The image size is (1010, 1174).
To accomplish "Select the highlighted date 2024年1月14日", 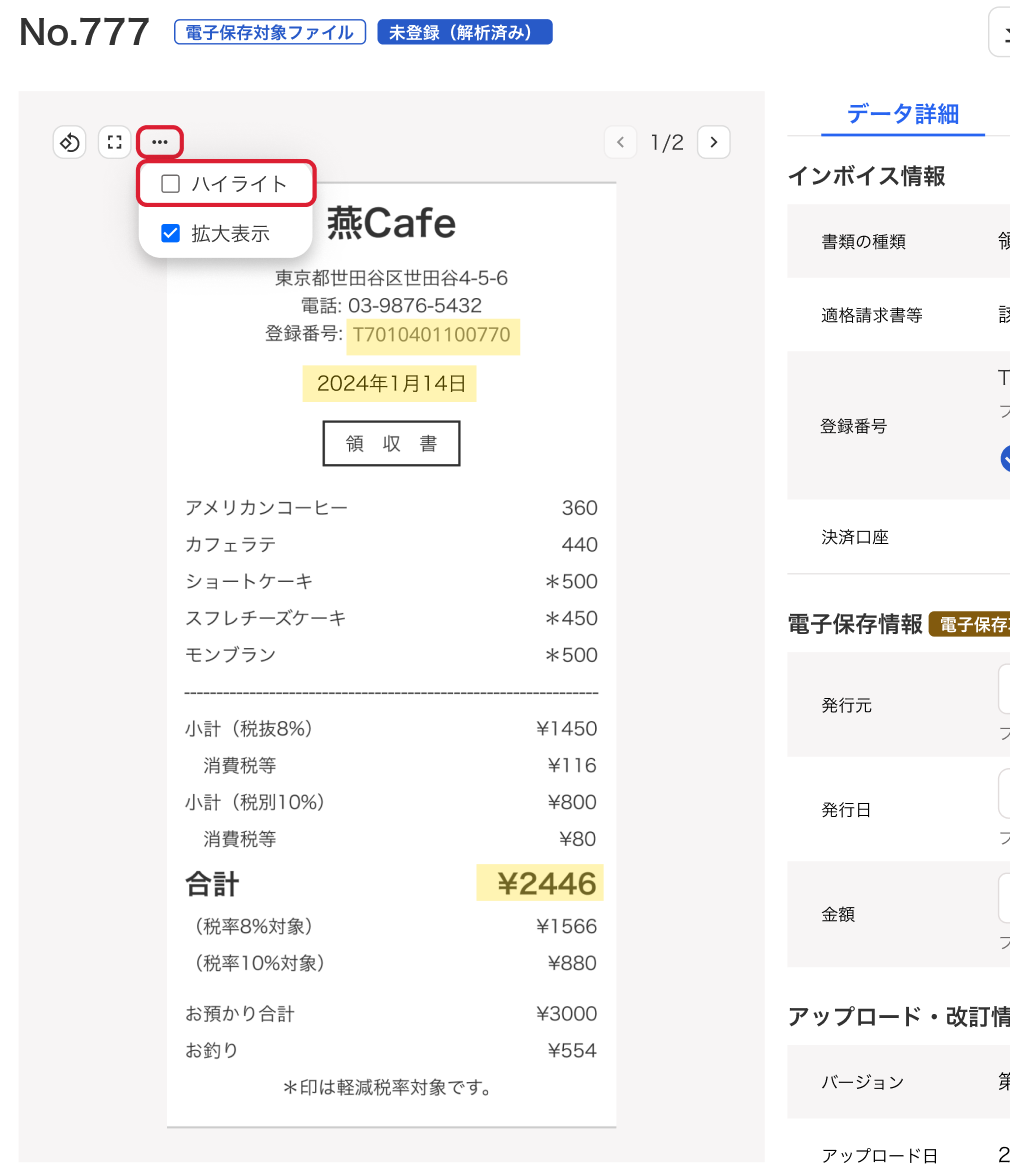I will (x=390, y=384).
